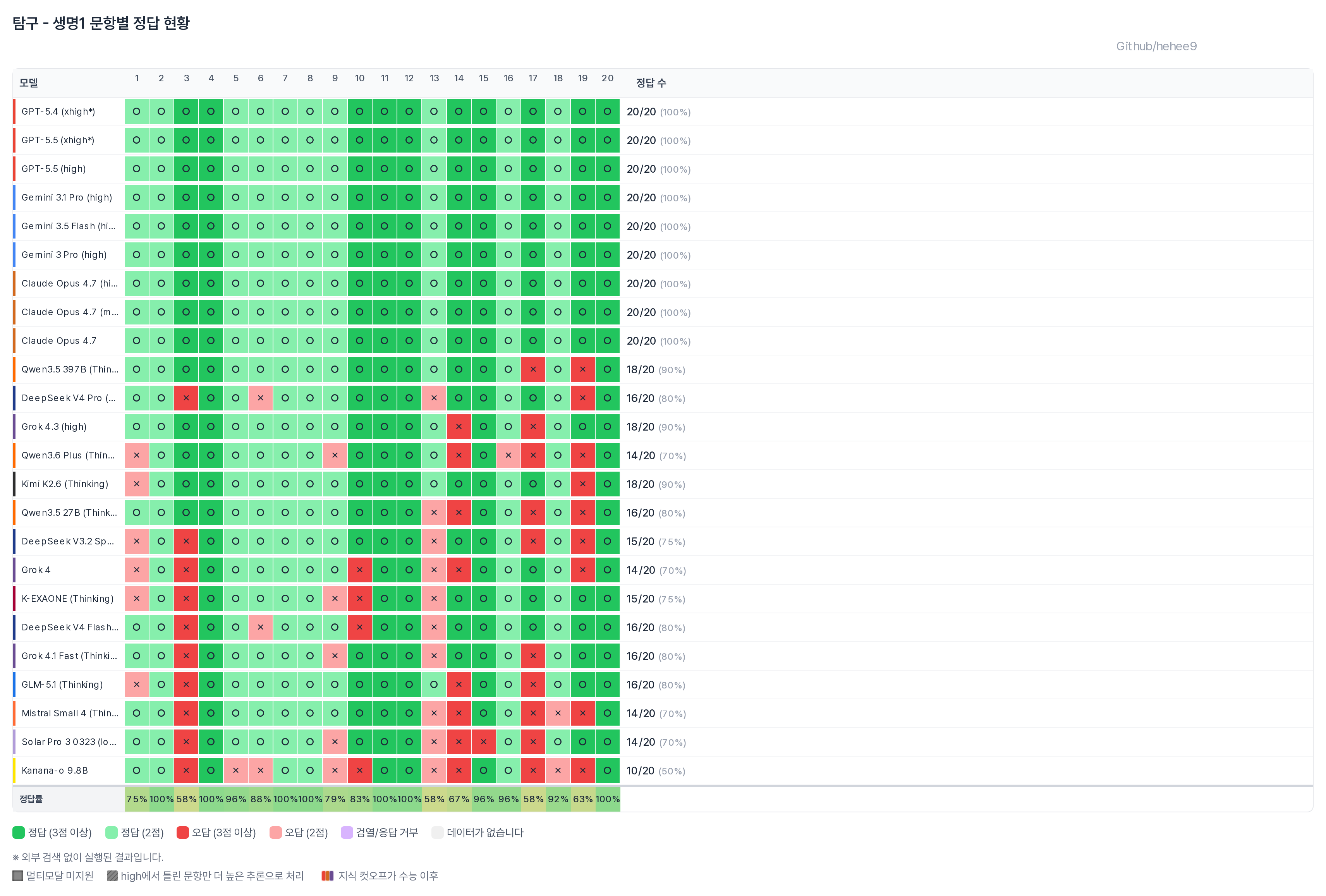Select the 'Gemini 3 Pro (high)' model name

click(x=64, y=254)
